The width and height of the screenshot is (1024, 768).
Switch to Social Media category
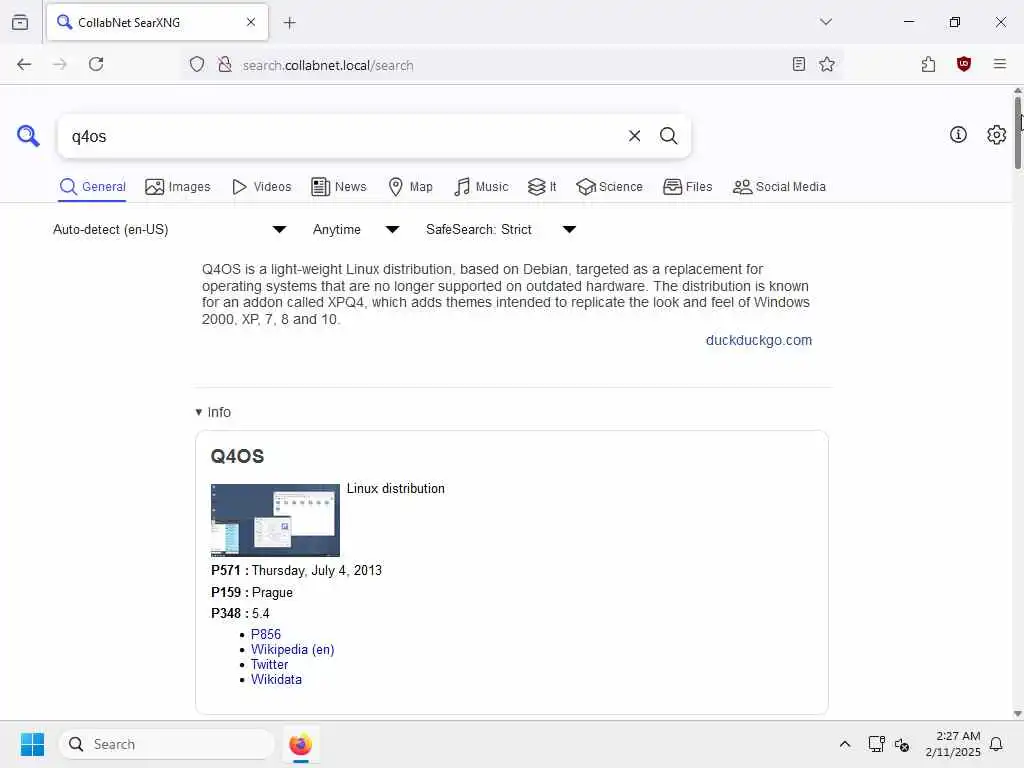pos(779,187)
